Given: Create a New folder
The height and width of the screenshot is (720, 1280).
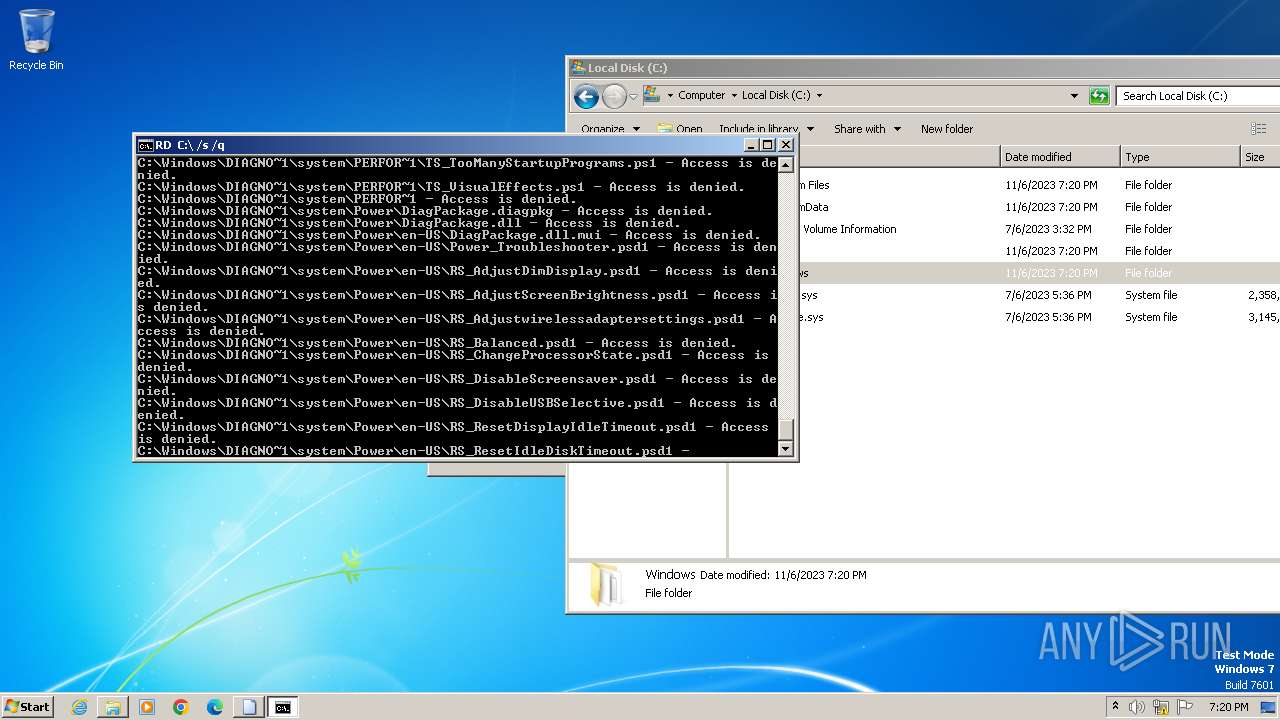Looking at the screenshot, I should tap(947, 129).
